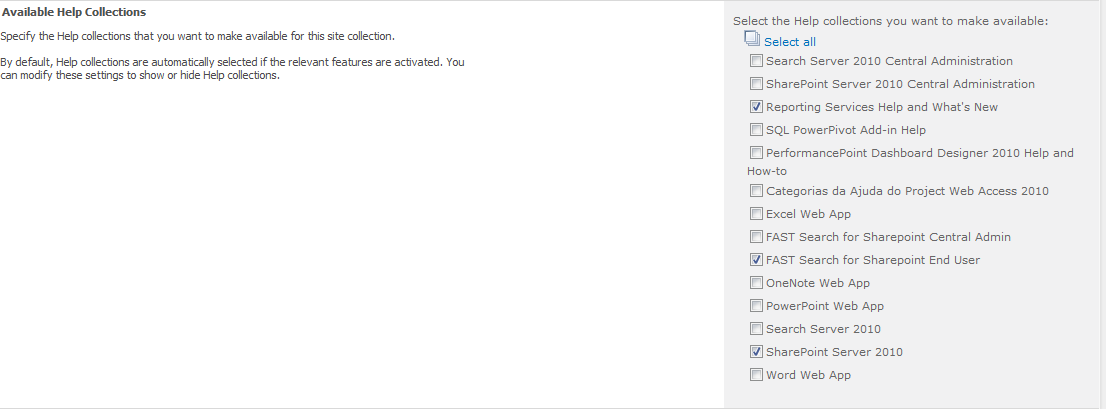Enable SharePoint Server 2010 Central Administration checkbox
Screen dimensions: 1106x409
point(756,84)
